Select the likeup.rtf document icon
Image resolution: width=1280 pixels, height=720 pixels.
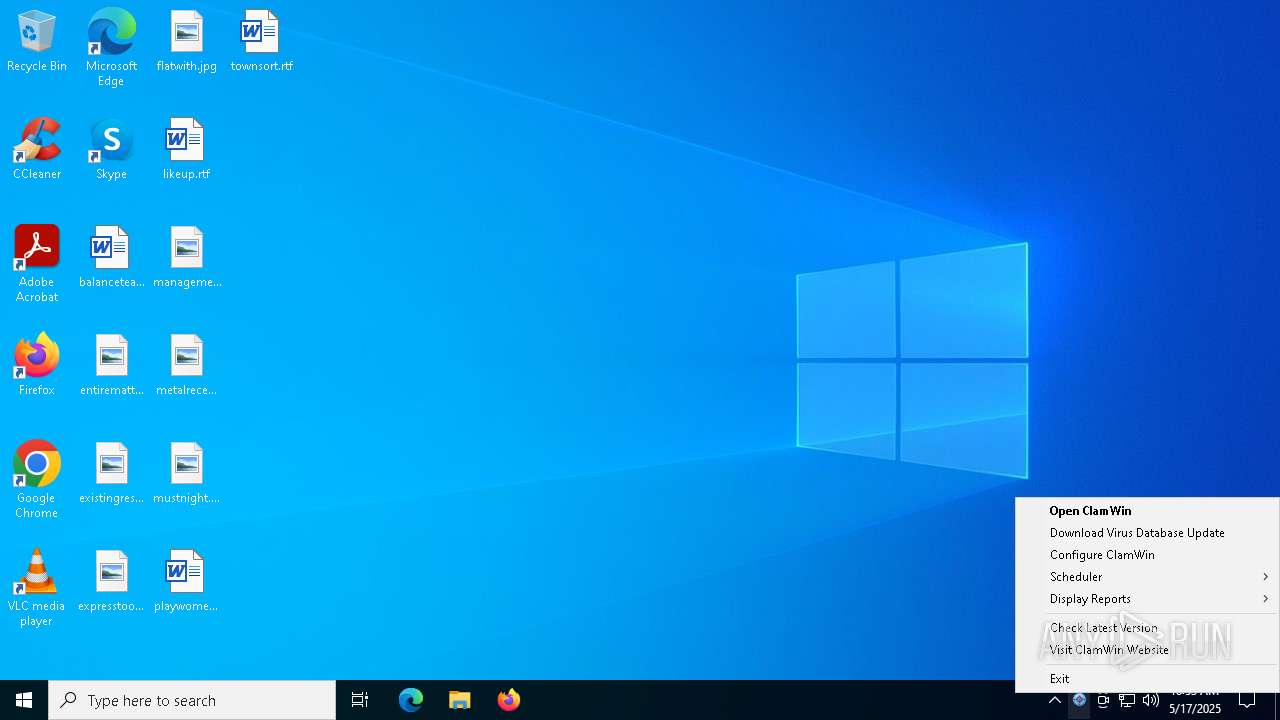186,149
